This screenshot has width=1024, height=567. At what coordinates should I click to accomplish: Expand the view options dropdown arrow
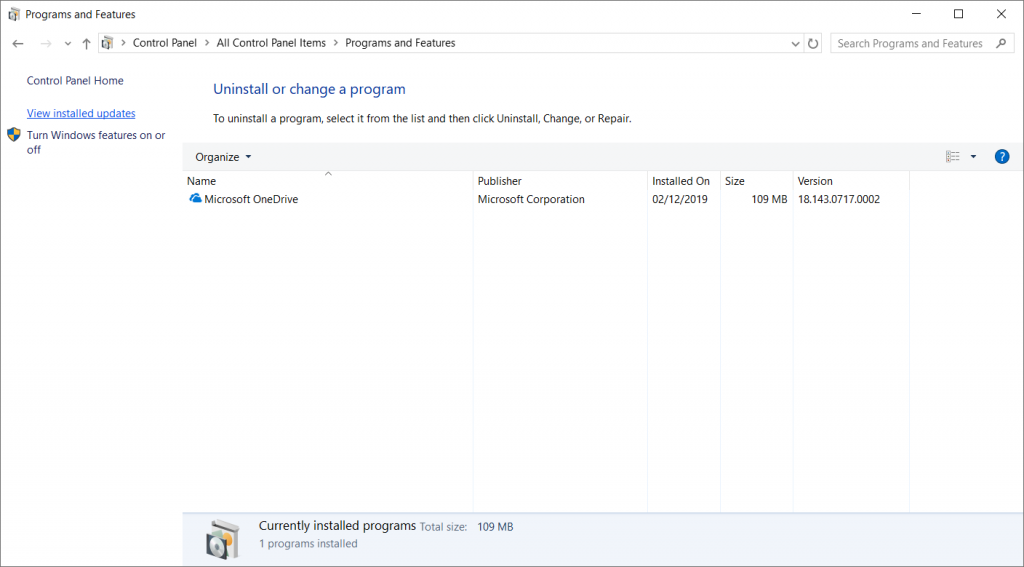[973, 157]
